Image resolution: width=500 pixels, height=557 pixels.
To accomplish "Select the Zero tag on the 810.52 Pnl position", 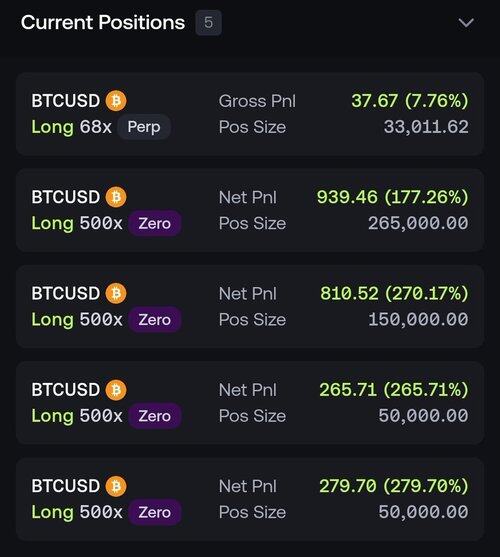I will [154, 319].
